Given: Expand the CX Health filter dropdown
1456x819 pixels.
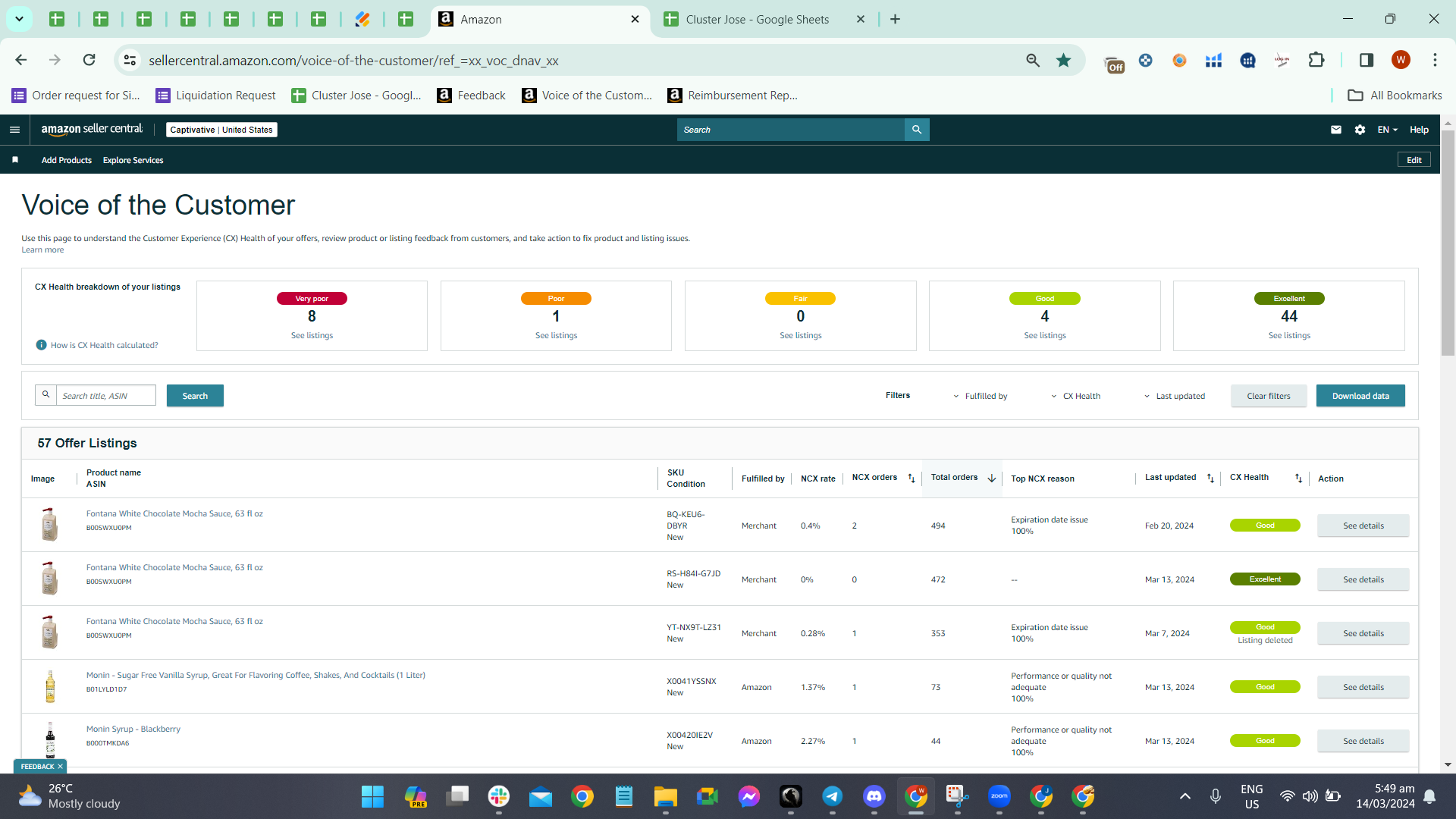Looking at the screenshot, I should click(x=1076, y=396).
